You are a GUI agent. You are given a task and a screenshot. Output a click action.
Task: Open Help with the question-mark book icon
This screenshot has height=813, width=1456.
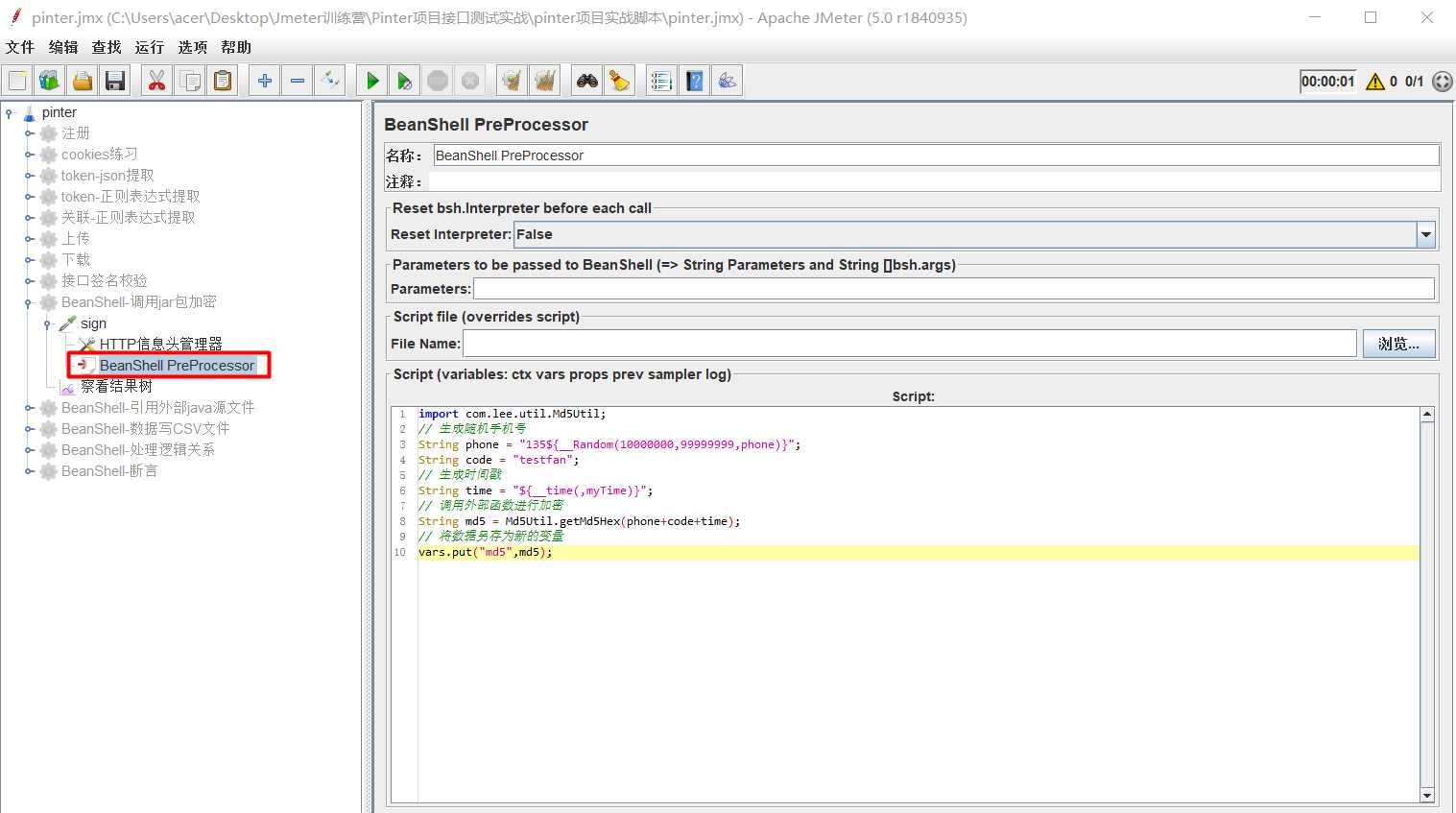(x=695, y=81)
